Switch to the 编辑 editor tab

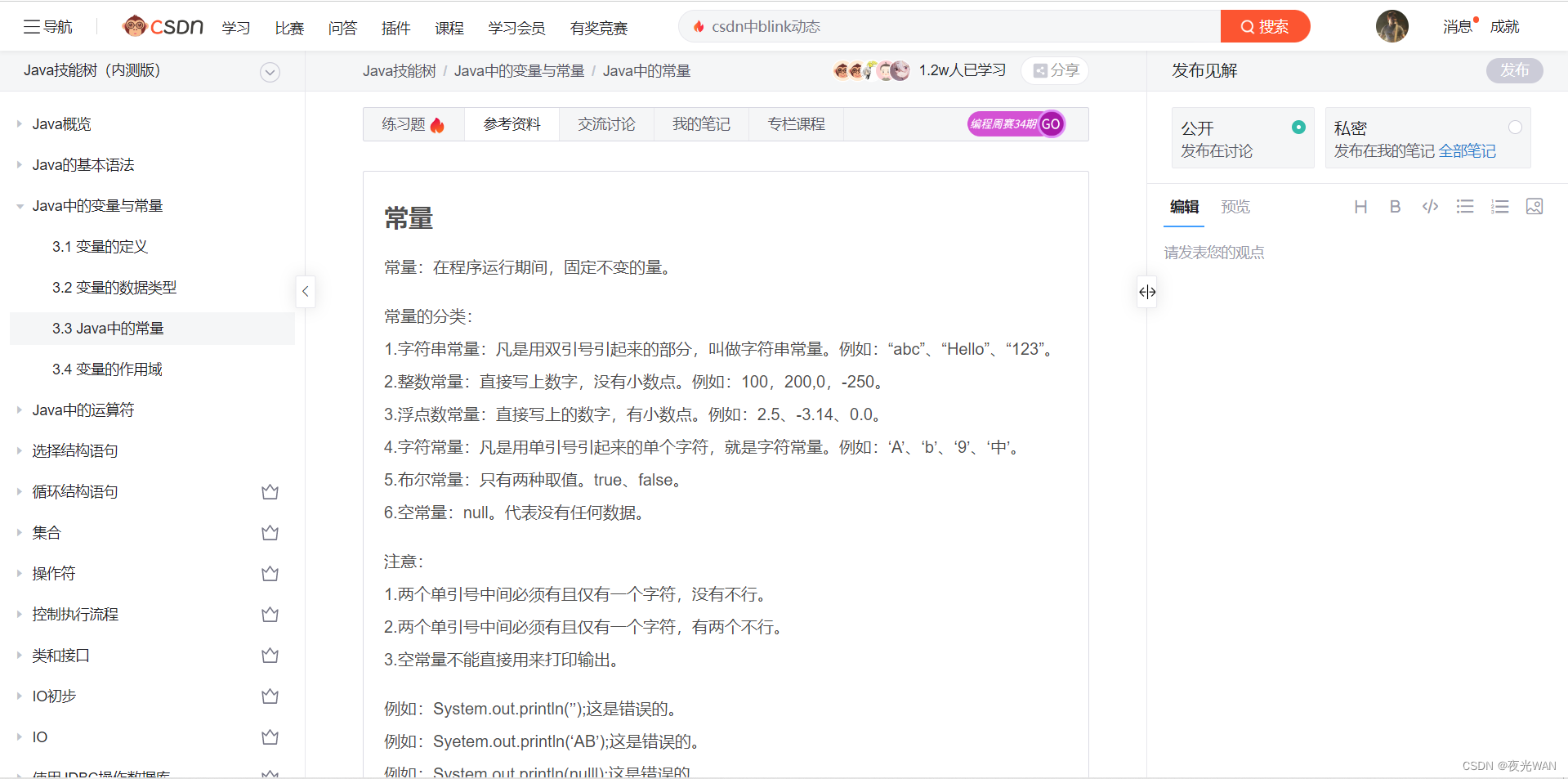pos(1184,207)
